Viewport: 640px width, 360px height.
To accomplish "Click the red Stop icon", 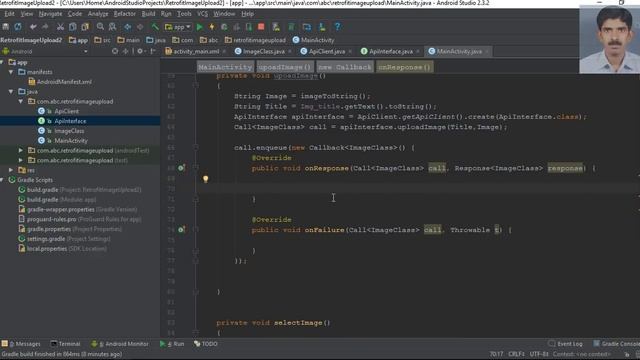I will pyautogui.click(x=261, y=27).
